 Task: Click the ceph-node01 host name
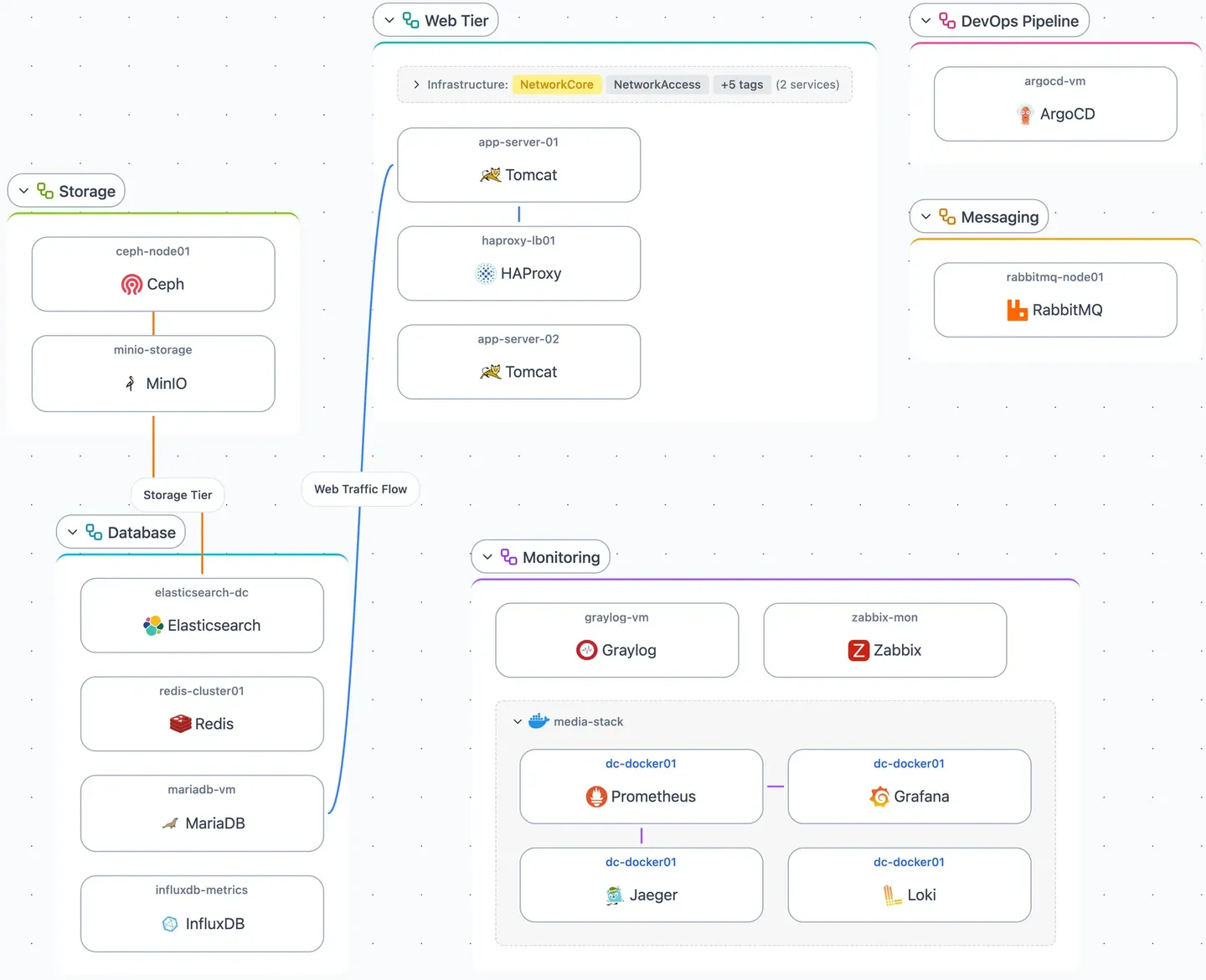pos(153,251)
